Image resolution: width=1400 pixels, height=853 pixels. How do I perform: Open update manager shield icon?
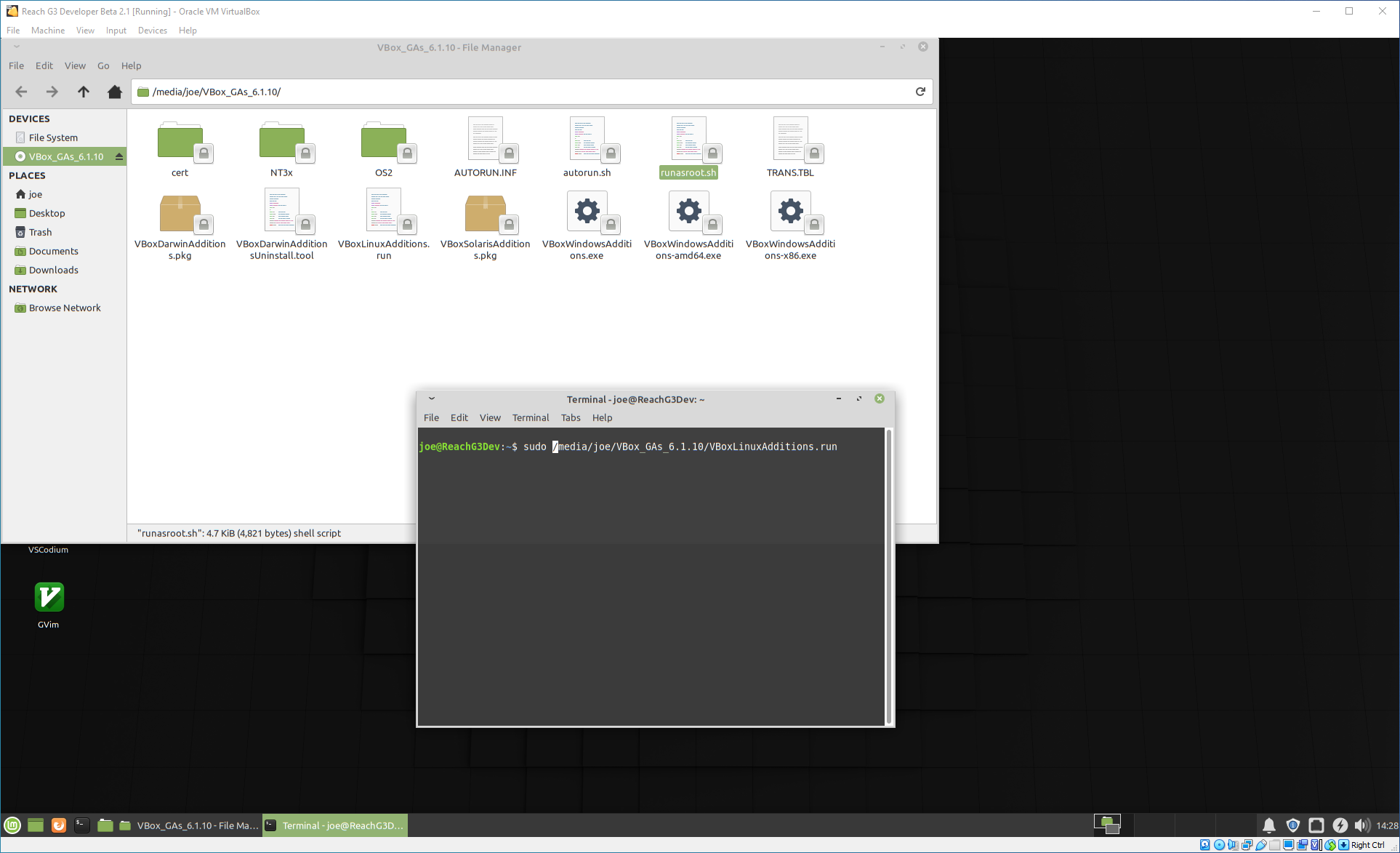(x=1293, y=825)
